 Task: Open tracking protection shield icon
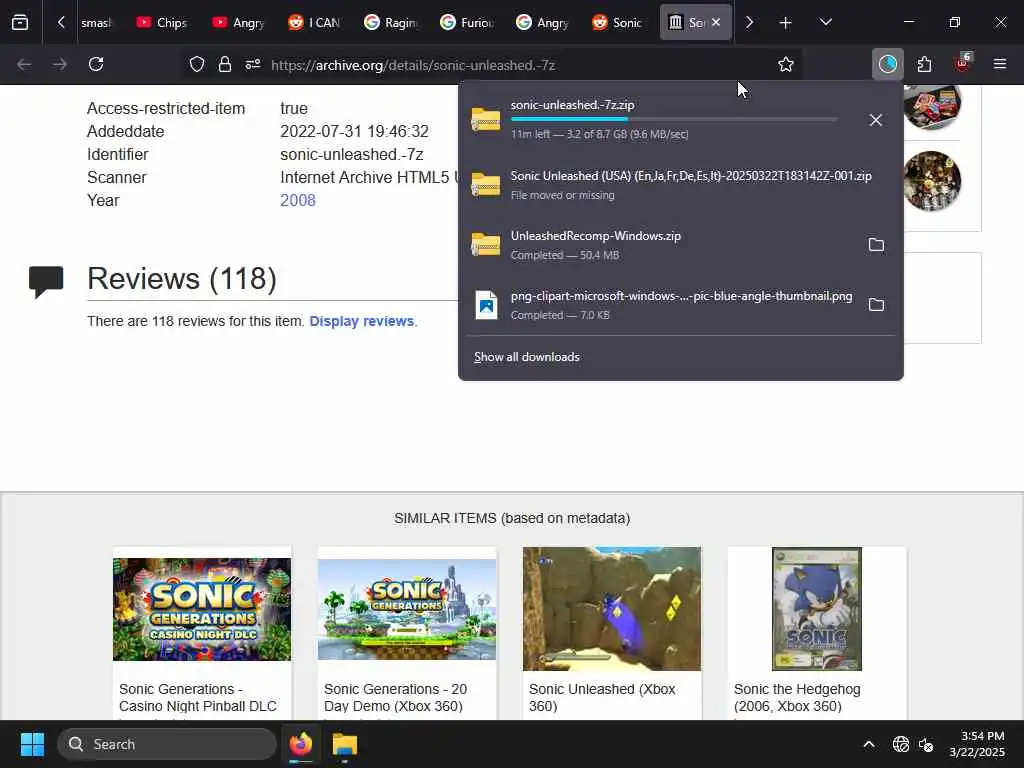coord(197,64)
